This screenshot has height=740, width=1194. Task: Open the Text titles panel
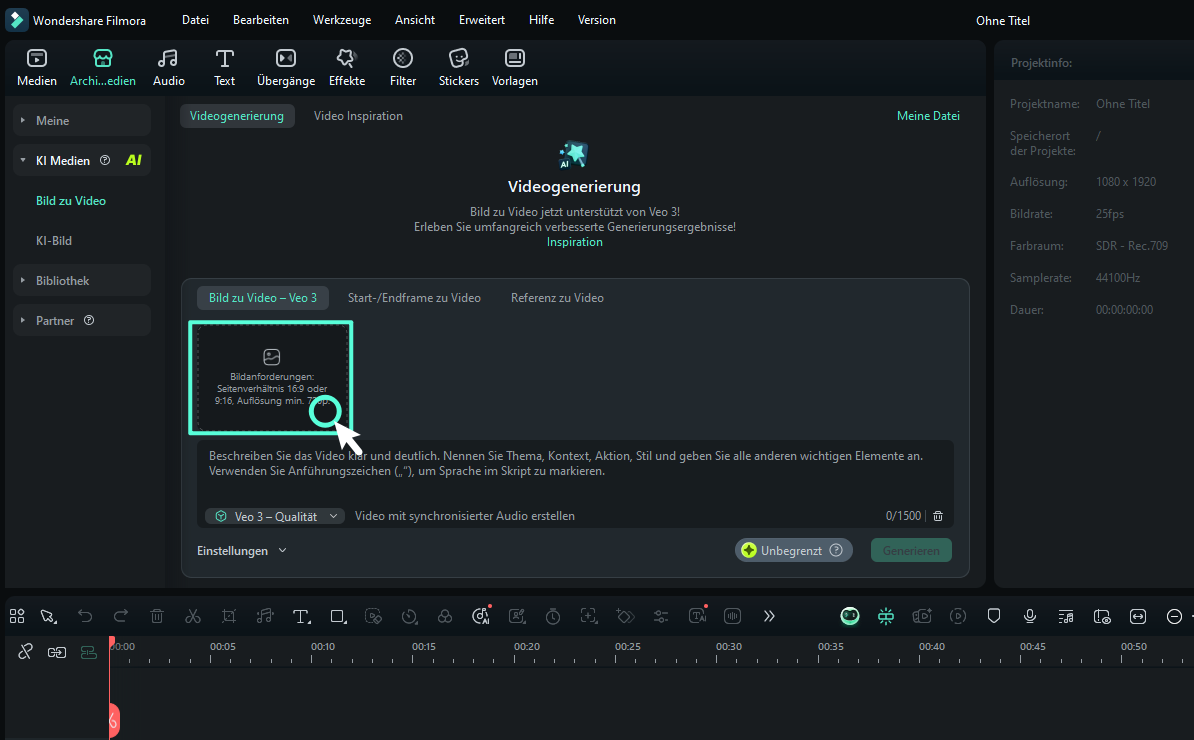224,68
